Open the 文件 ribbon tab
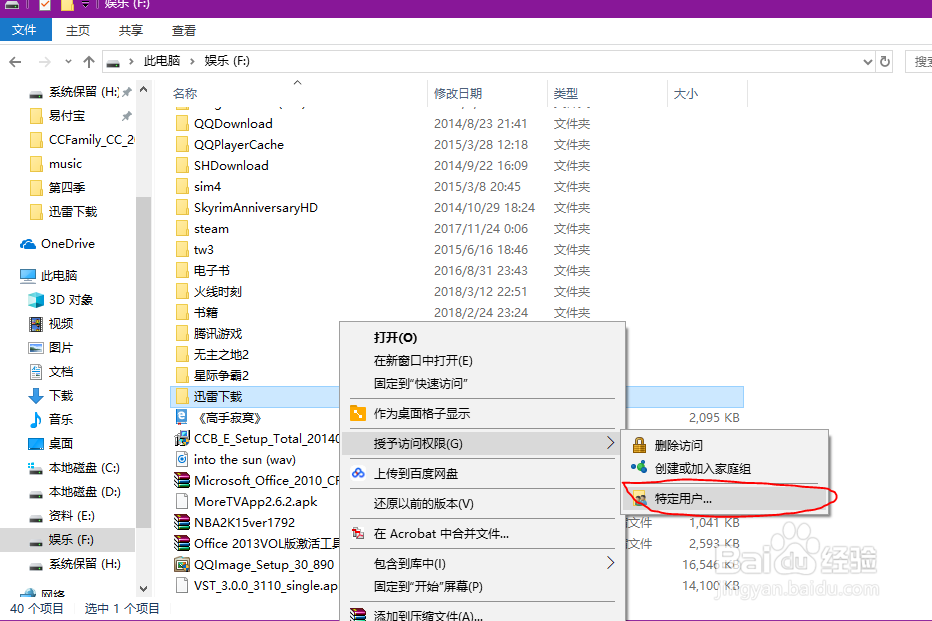932x621 pixels. [25, 30]
